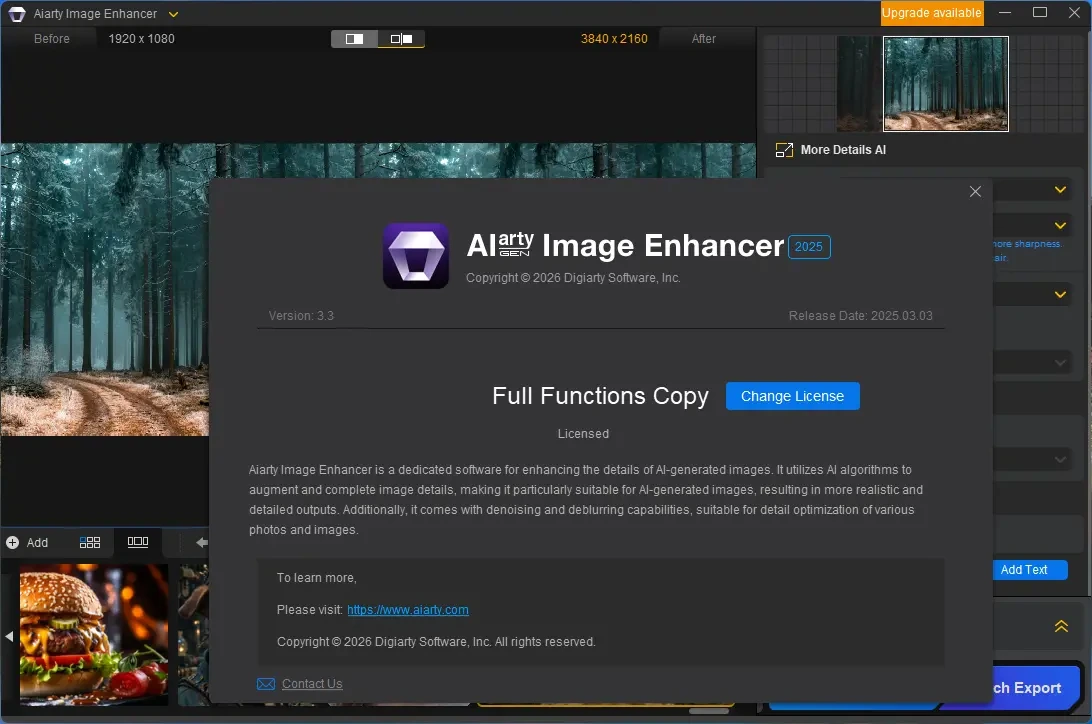This screenshot has width=1092, height=724.
Task: Open the Contact Us link
Action: (312, 684)
